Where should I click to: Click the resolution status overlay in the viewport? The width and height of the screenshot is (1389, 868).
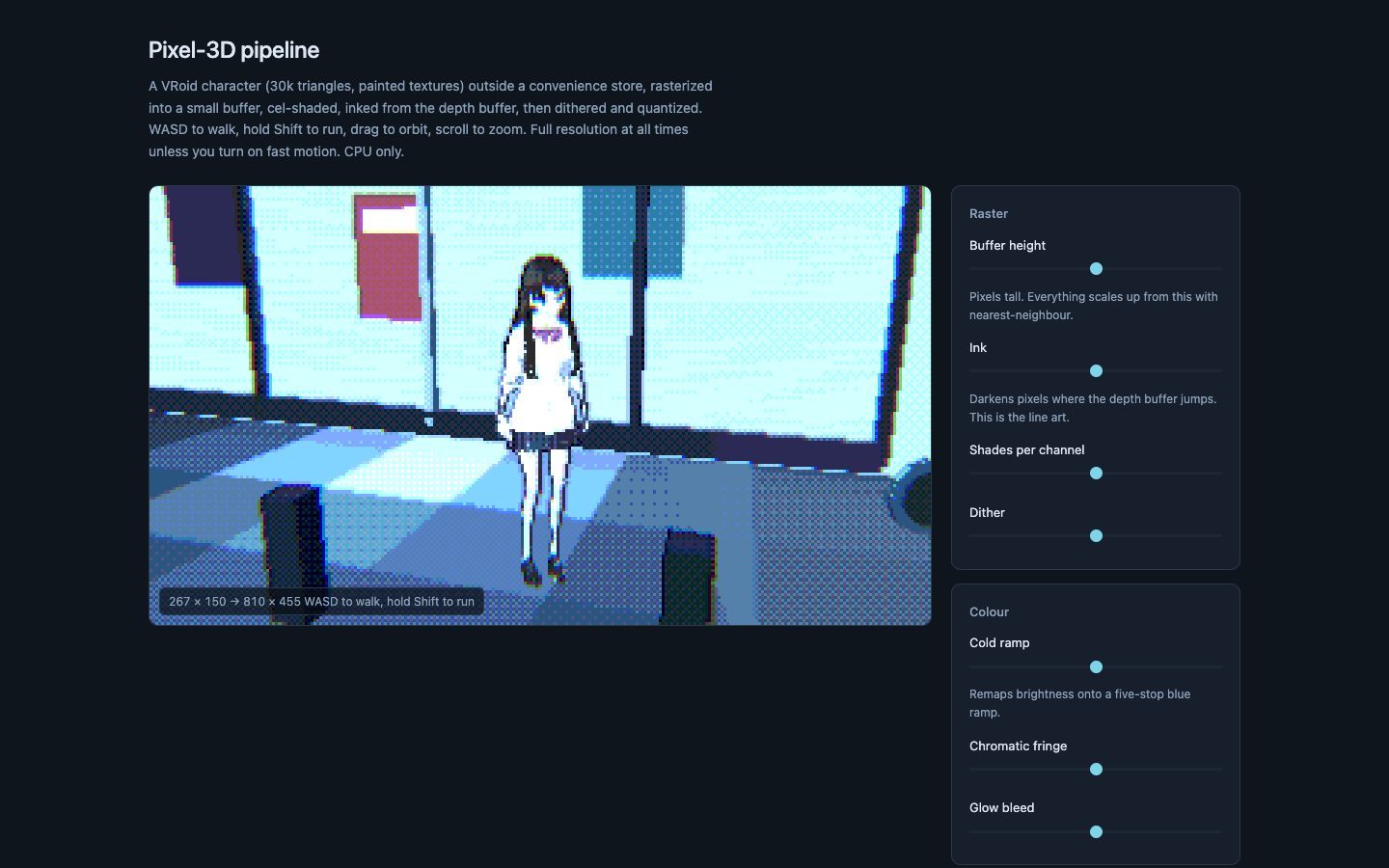[x=321, y=602]
